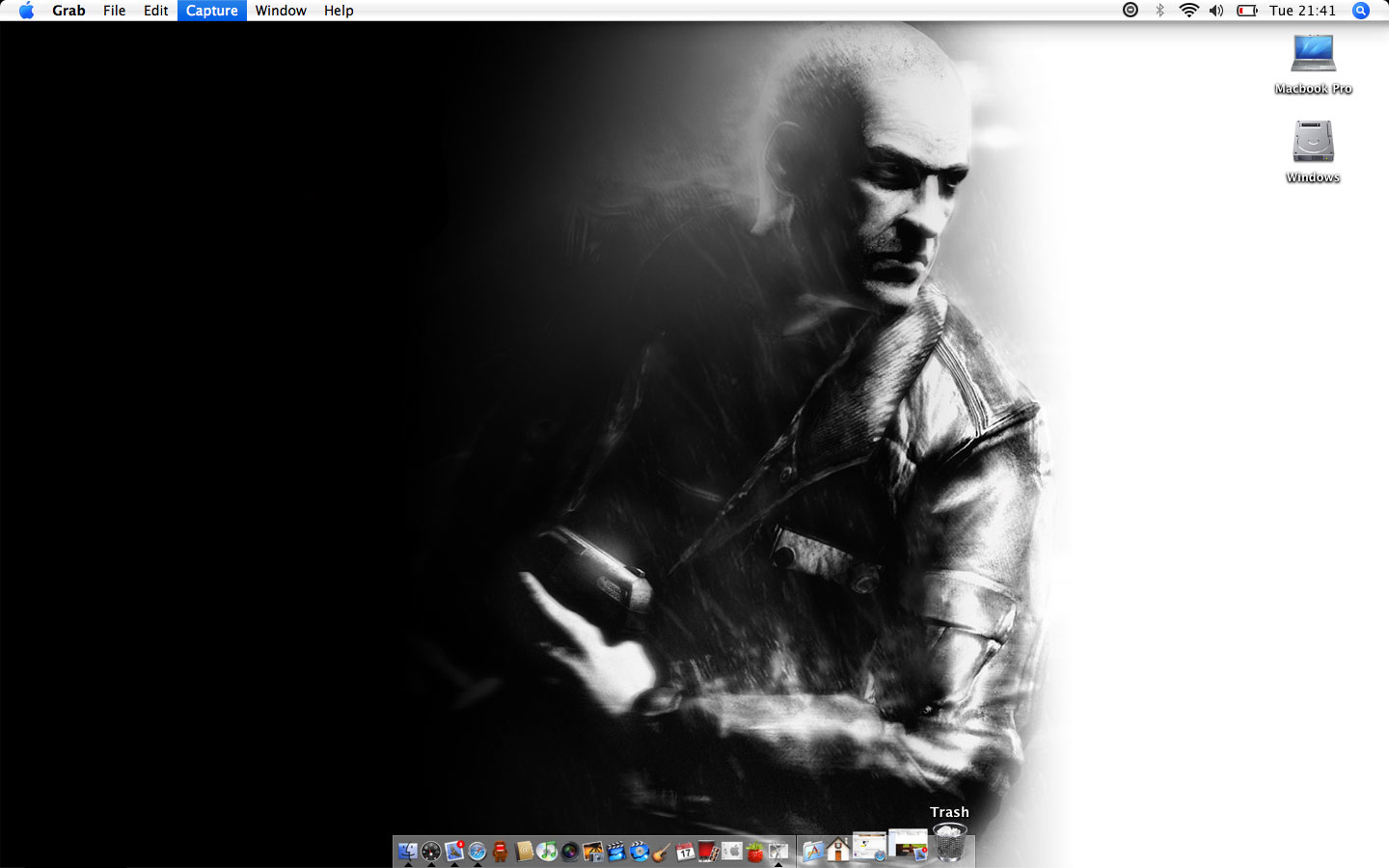This screenshot has height=868, width=1389.
Task: Open Photo Booth camera lens icon
Action: [570, 851]
